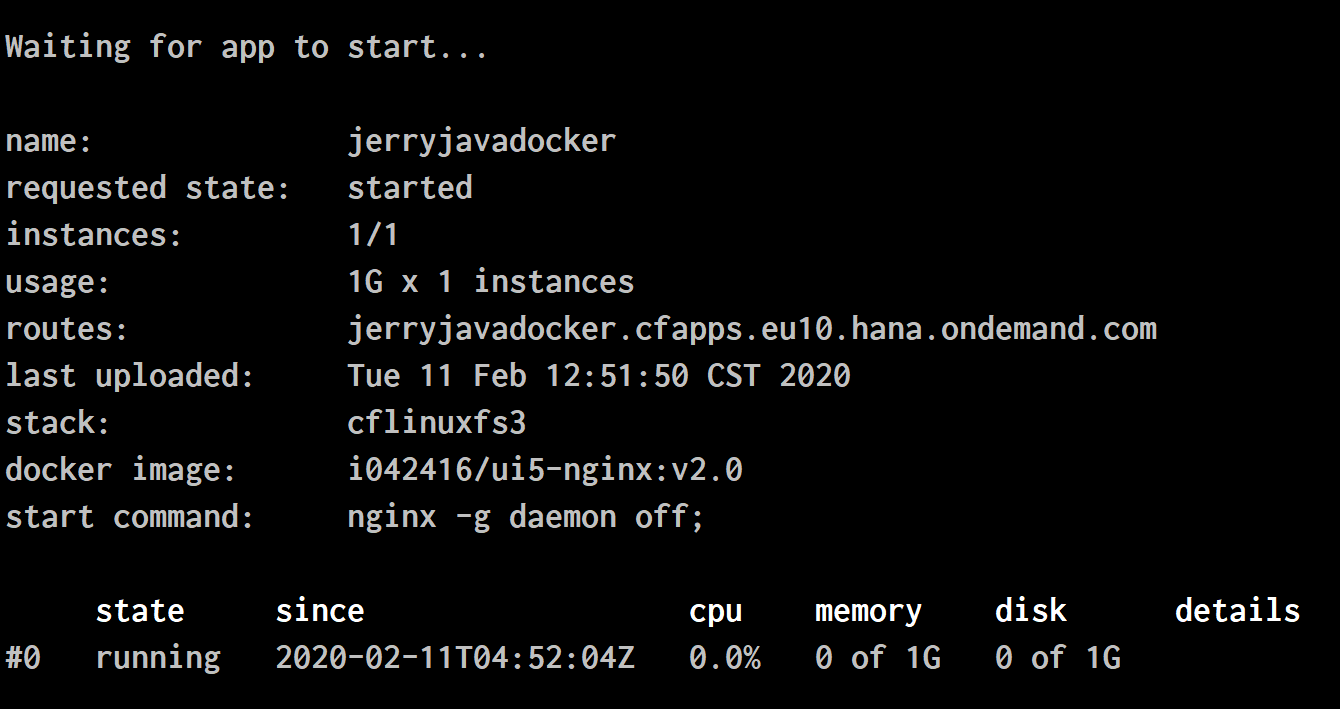This screenshot has width=1340, height=709.
Task: Click the since timestamp 2020-02-11T04:52:04Z
Action: coord(455,658)
